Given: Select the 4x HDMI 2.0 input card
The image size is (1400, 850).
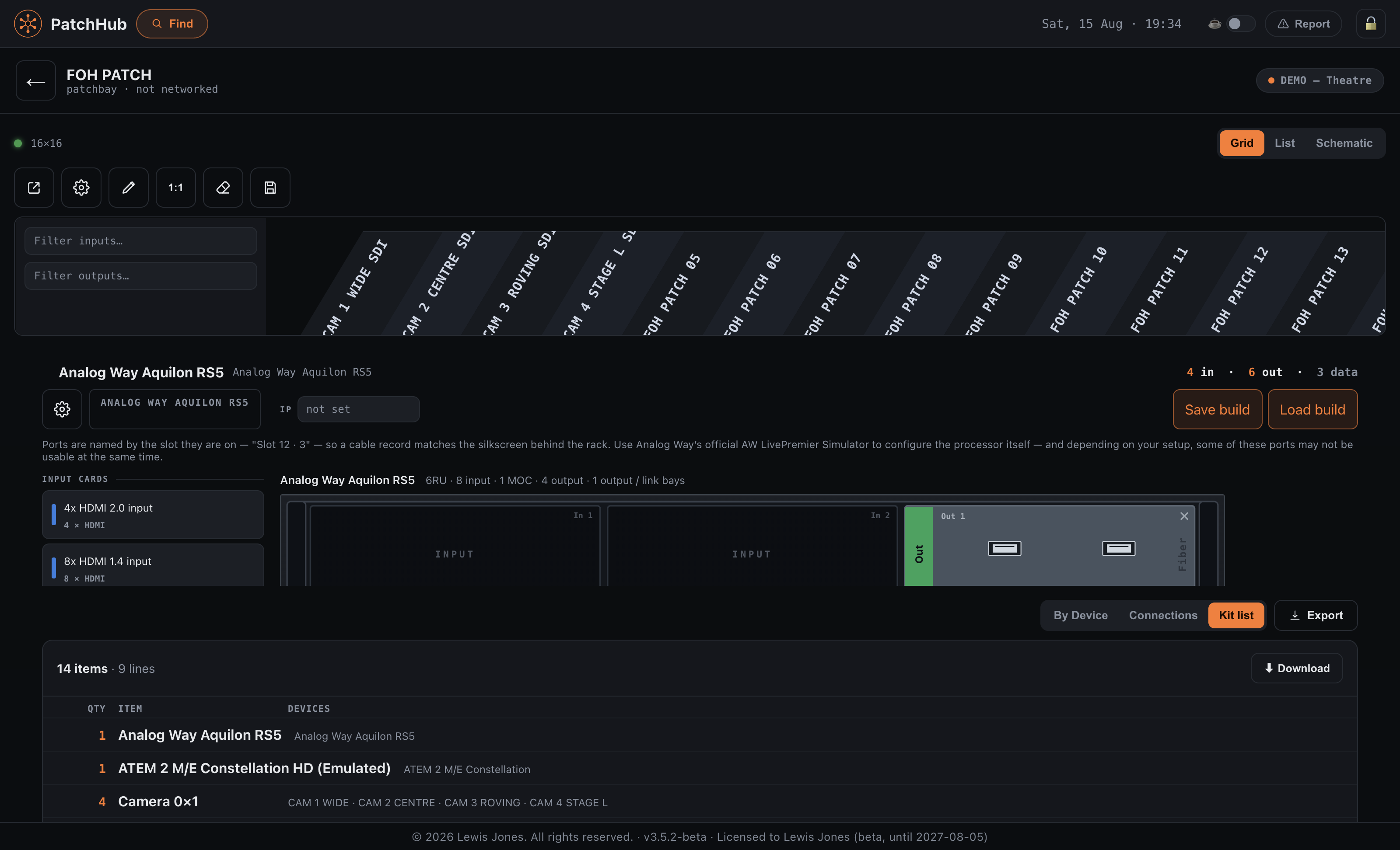Looking at the screenshot, I should [153, 515].
